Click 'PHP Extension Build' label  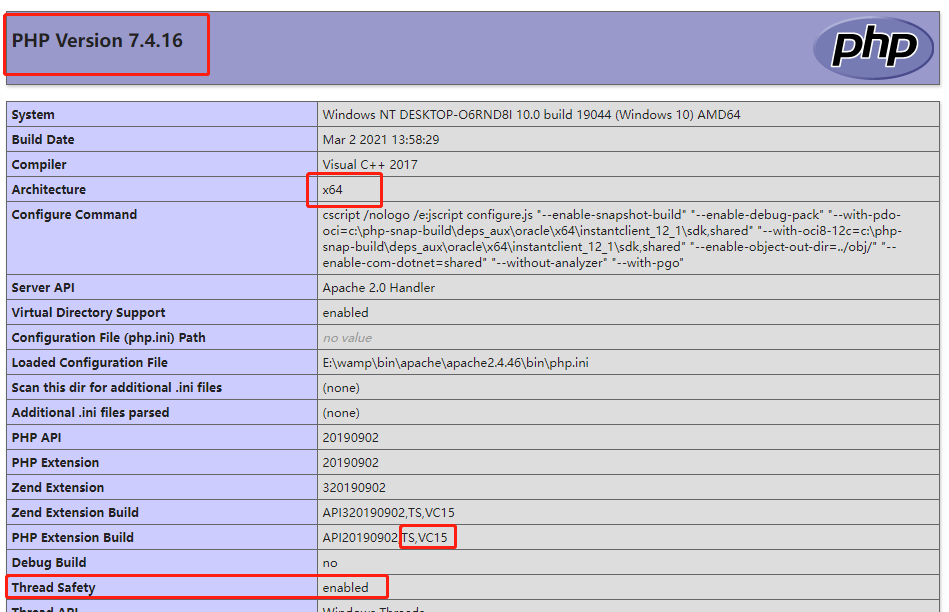pos(73,538)
